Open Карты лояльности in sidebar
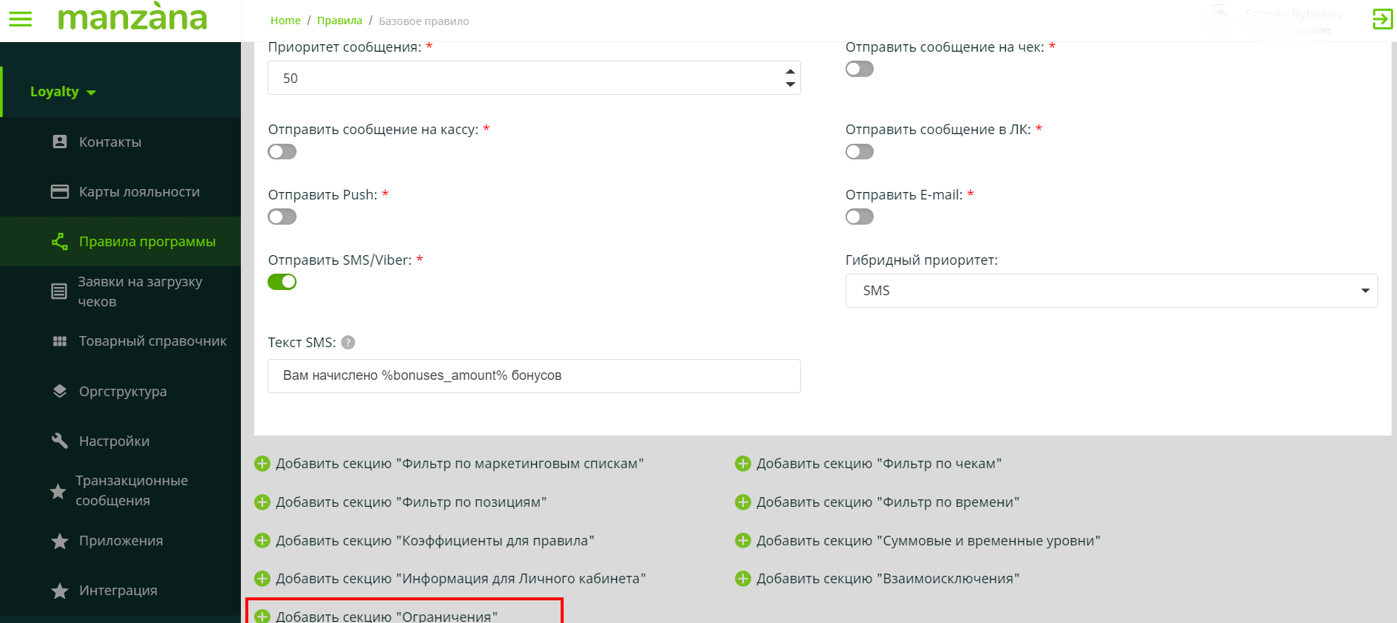 [x=139, y=192]
